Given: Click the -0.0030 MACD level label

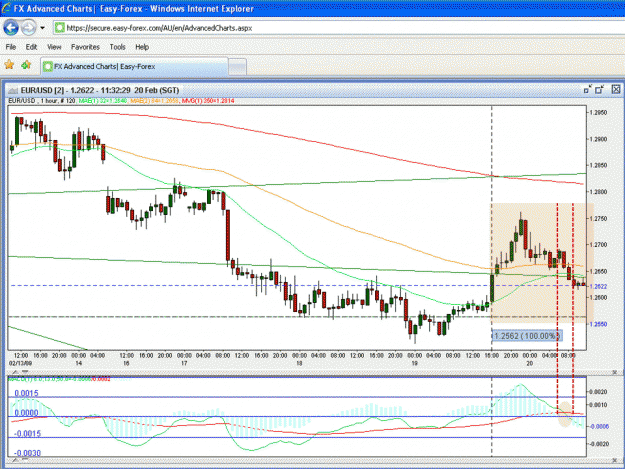Looking at the screenshot, I should pyautogui.click(x=27, y=453).
